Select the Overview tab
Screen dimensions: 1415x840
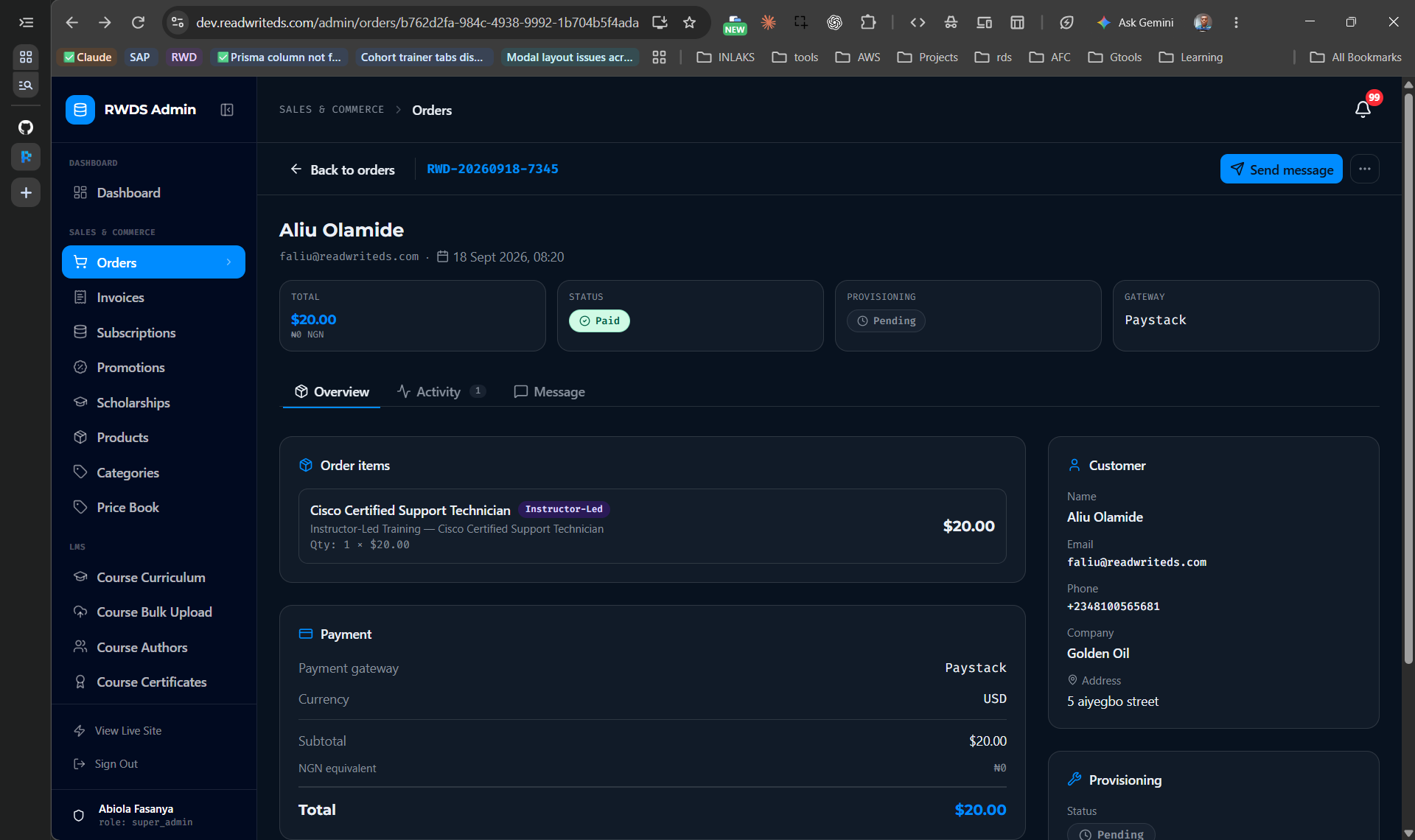point(332,392)
